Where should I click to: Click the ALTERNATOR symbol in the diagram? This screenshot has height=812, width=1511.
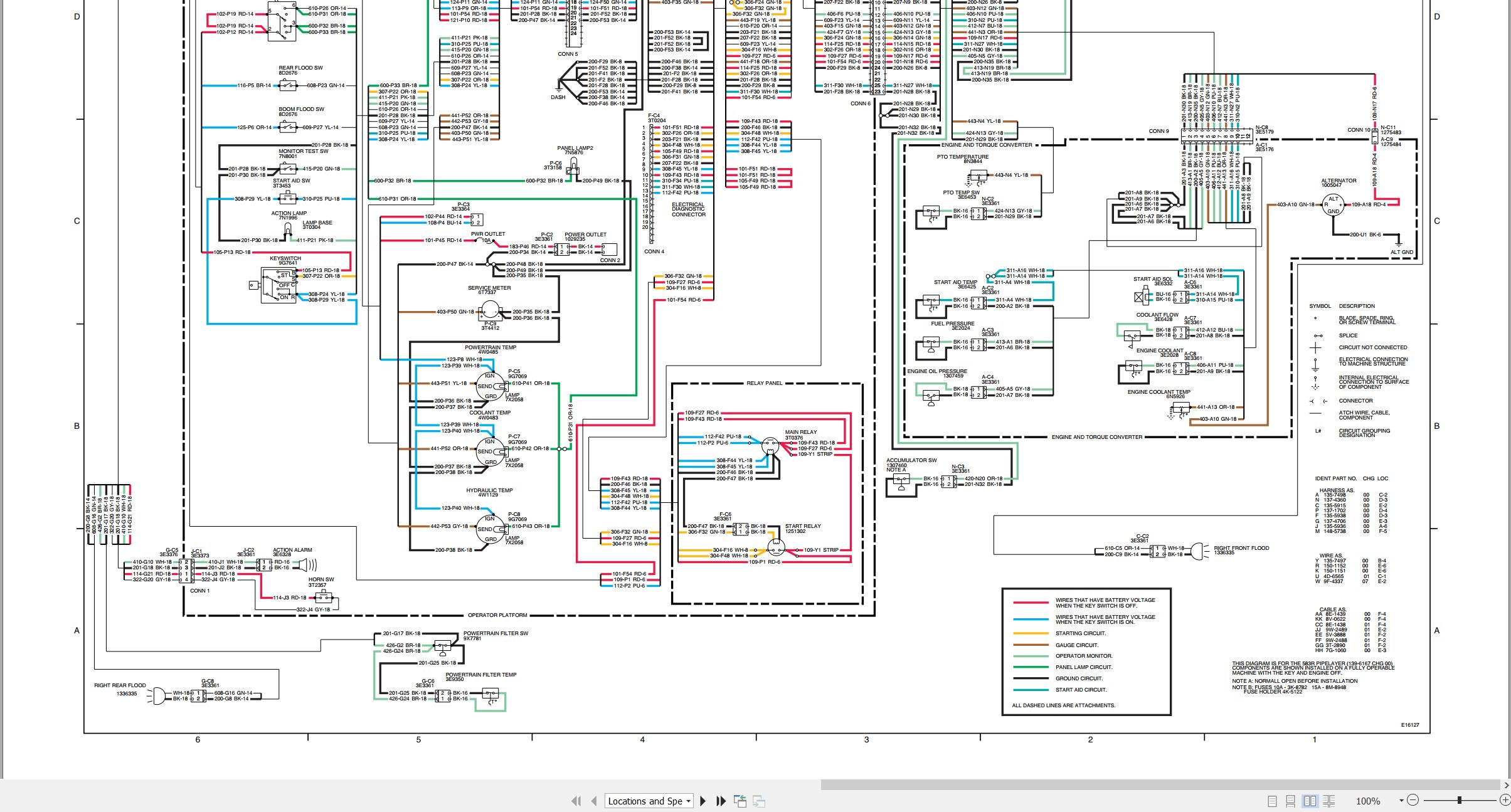pos(1333,204)
